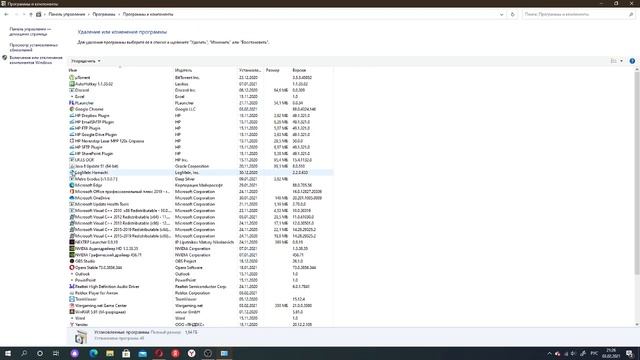Open view installed updates link
Screen dimensions: 640x360
[33, 47]
